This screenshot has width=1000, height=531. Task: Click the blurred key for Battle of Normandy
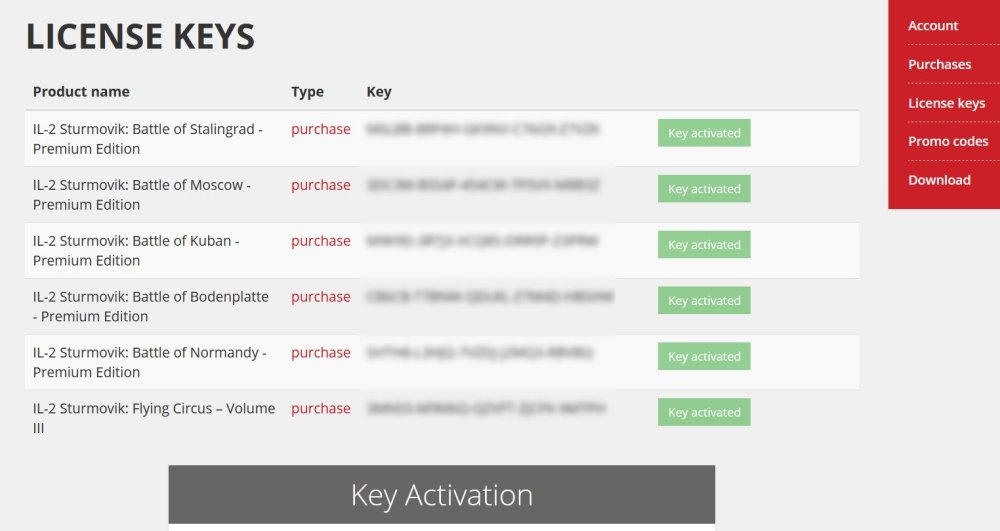tap(480, 353)
